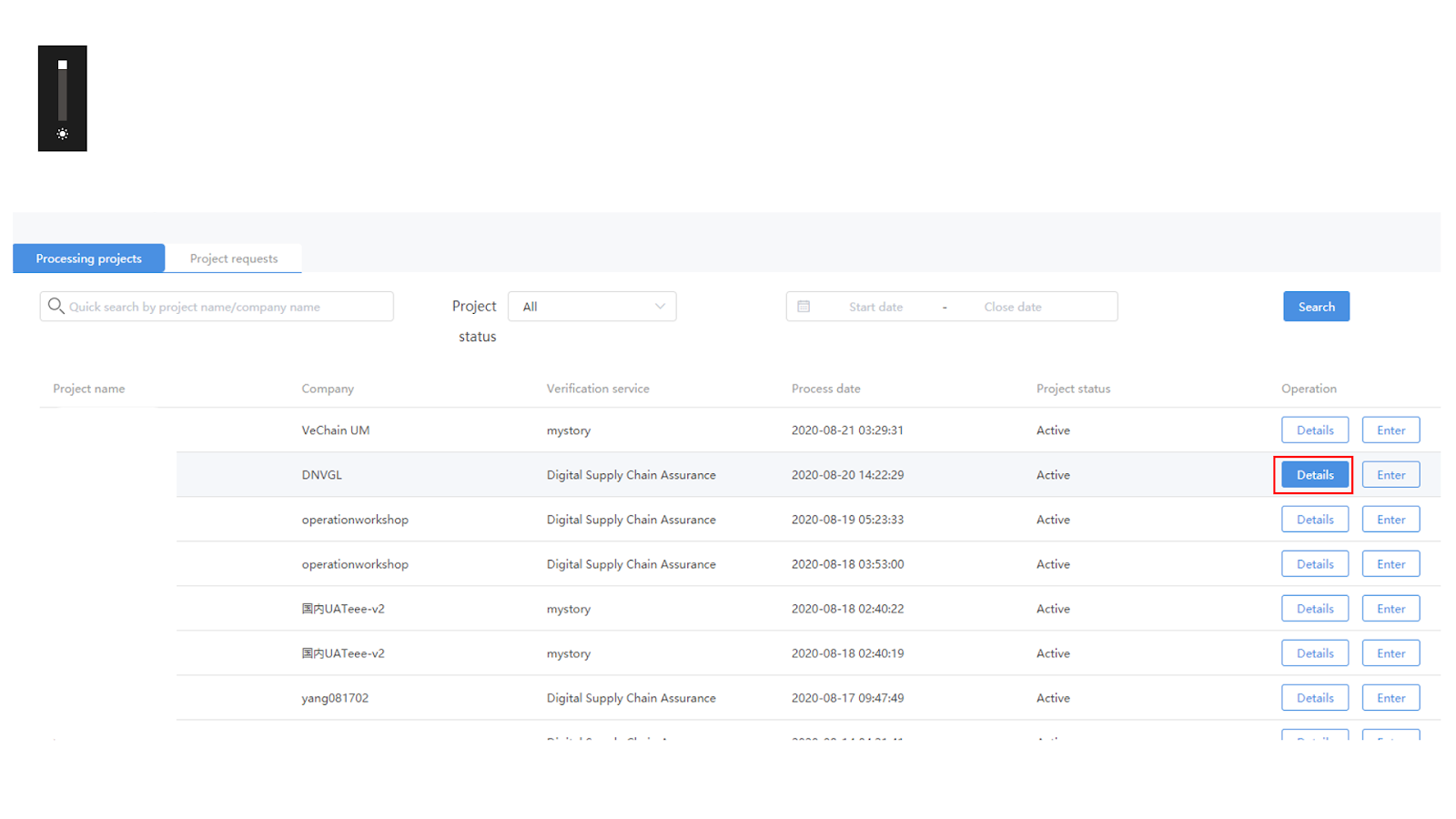The height and width of the screenshot is (819, 1456).
Task: Click Enter for 02:40:22 mystory row
Action: coord(1390,609)
